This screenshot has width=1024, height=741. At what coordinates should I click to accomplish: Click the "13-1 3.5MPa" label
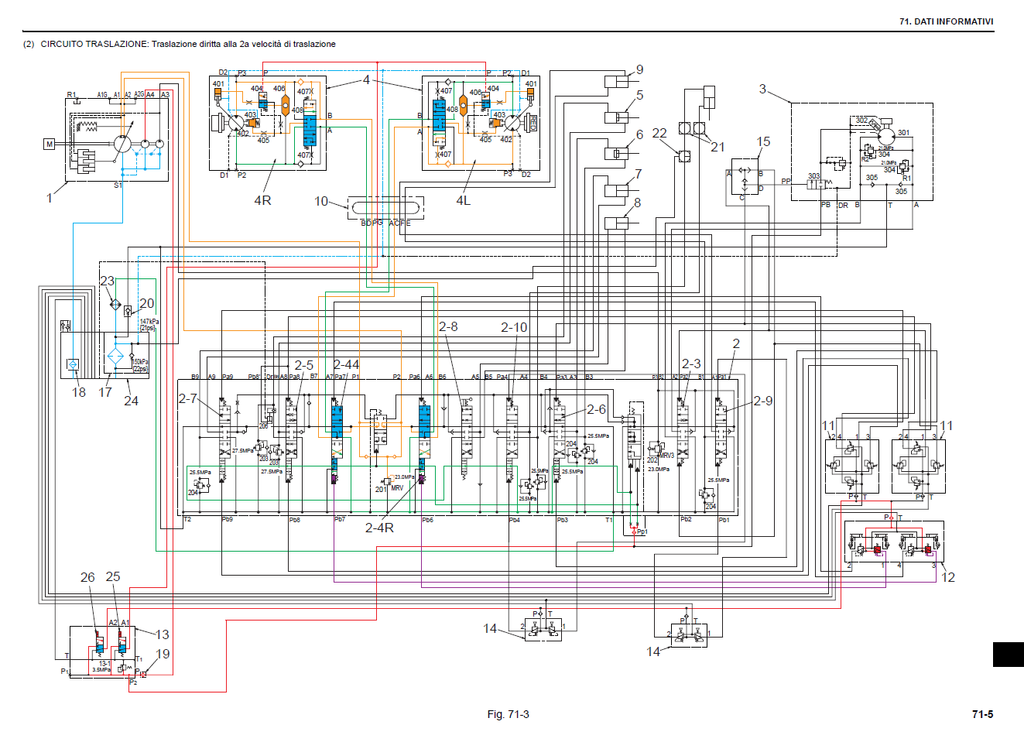pyautogui.click(x=103, y=667)
